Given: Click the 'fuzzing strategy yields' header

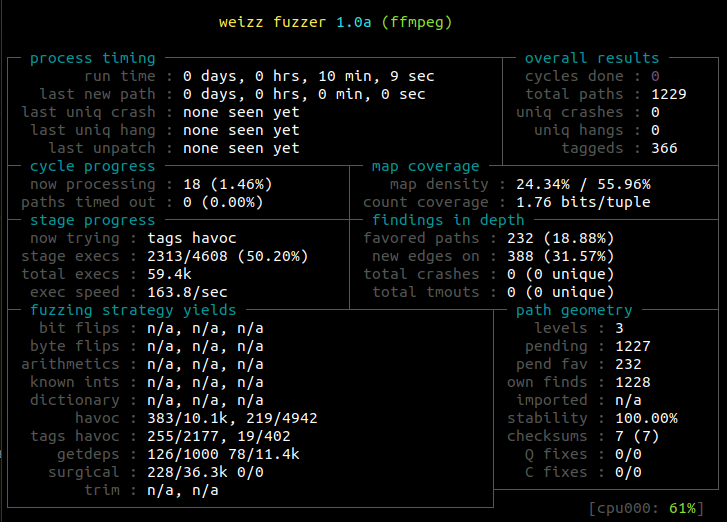Looking at the screenshot, I should (x=134, y=310).
